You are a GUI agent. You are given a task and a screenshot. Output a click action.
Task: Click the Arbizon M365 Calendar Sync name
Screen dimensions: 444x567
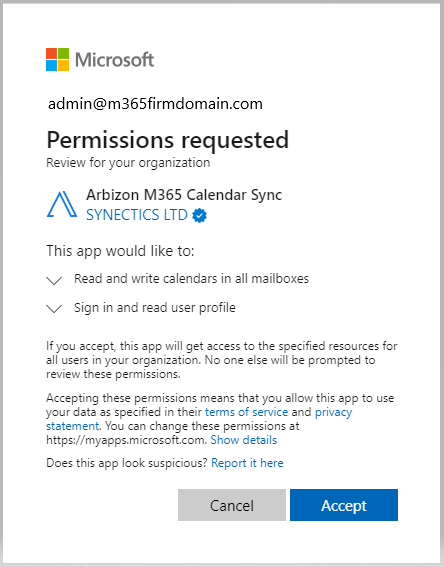click(184, 195)
